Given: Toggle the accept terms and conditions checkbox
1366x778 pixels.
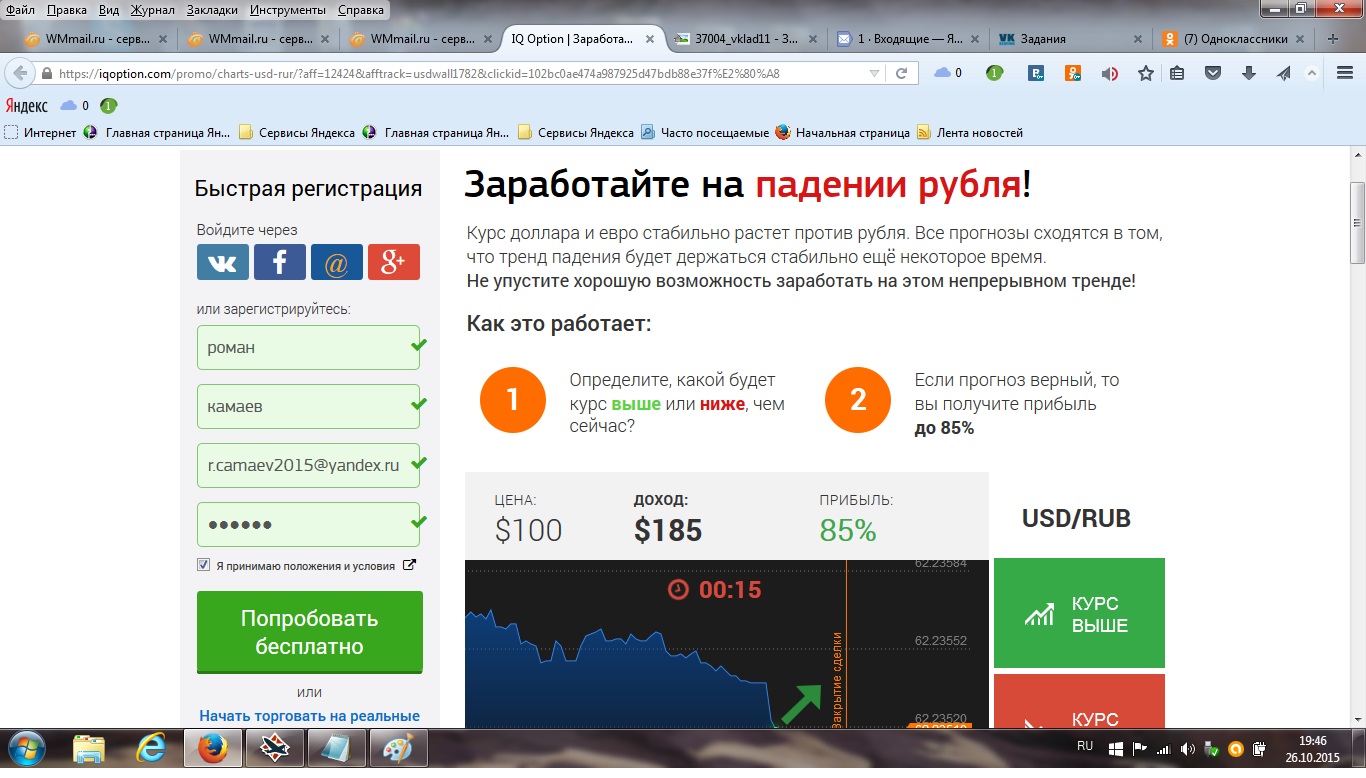Looking at the screenshot, I should tap(204, 565).
